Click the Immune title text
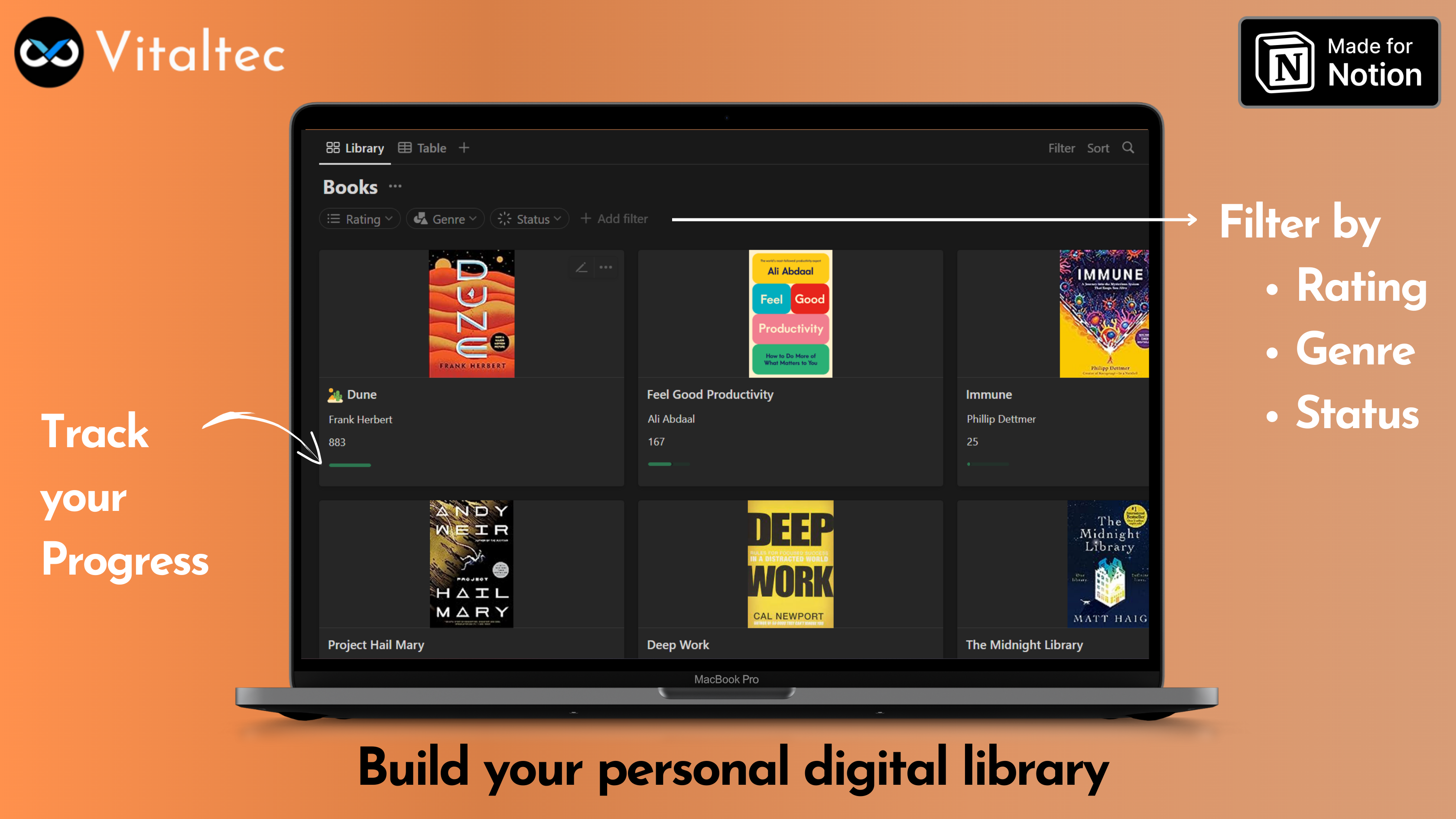The height and width of the screenshot is (819, 1456). pos(988,394)
